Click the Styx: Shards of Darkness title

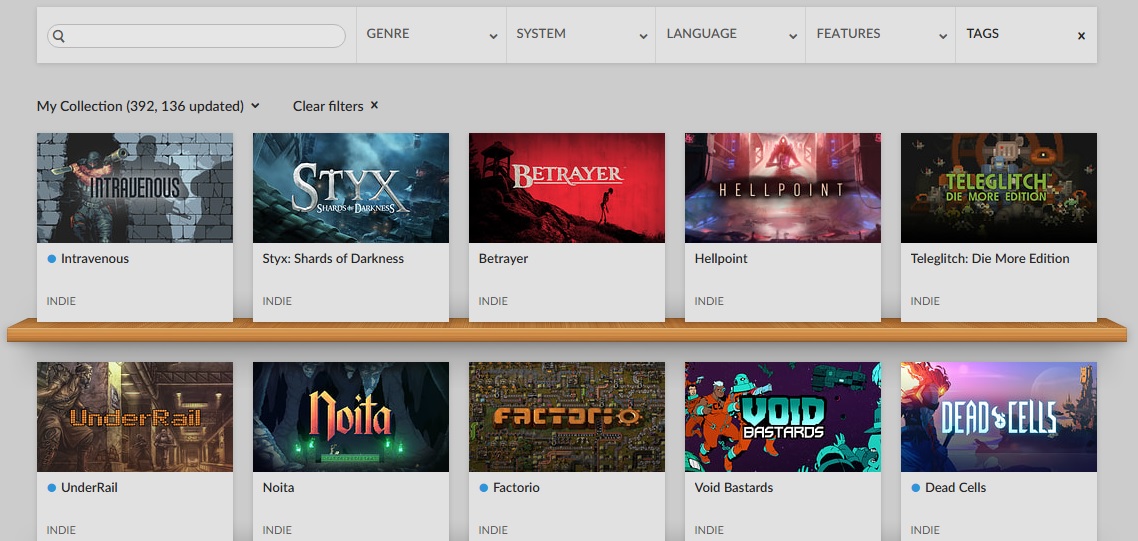click(x=333, y=259)
